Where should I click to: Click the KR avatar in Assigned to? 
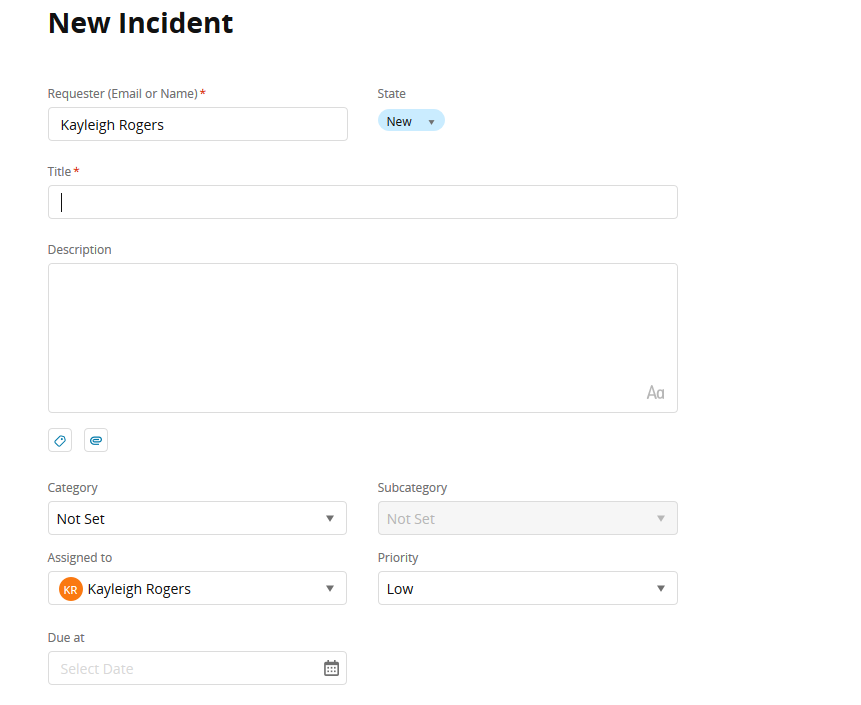tap(70, 589)
